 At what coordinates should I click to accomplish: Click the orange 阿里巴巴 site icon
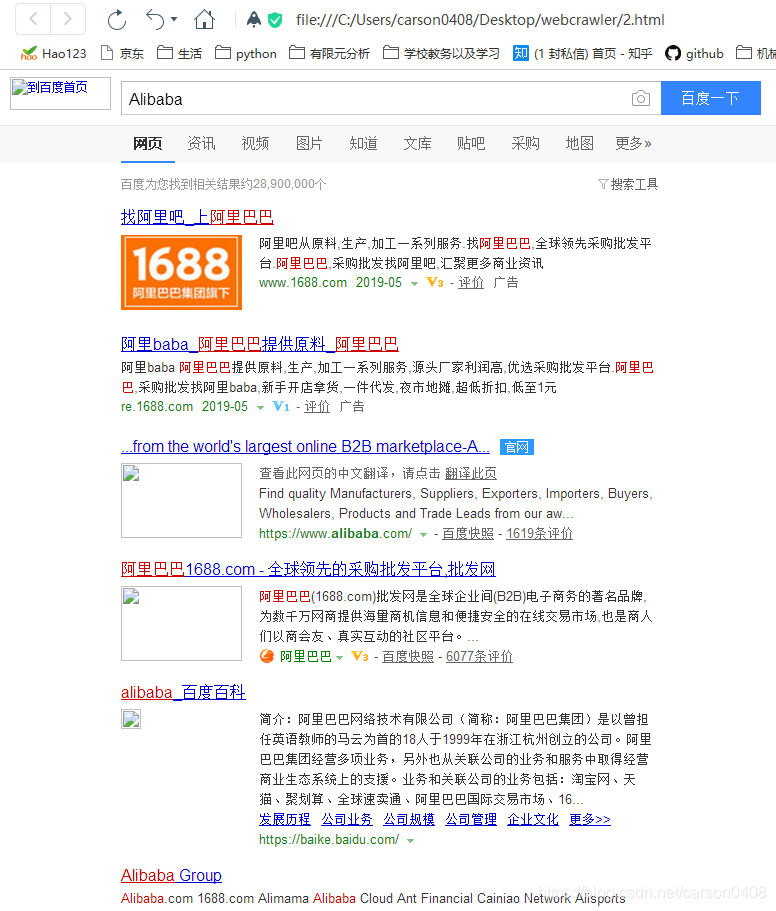[267, 657]
